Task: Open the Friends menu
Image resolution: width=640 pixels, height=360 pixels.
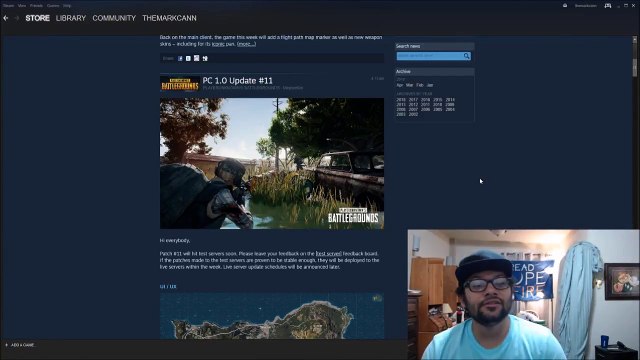Action: tap(36, 6)
